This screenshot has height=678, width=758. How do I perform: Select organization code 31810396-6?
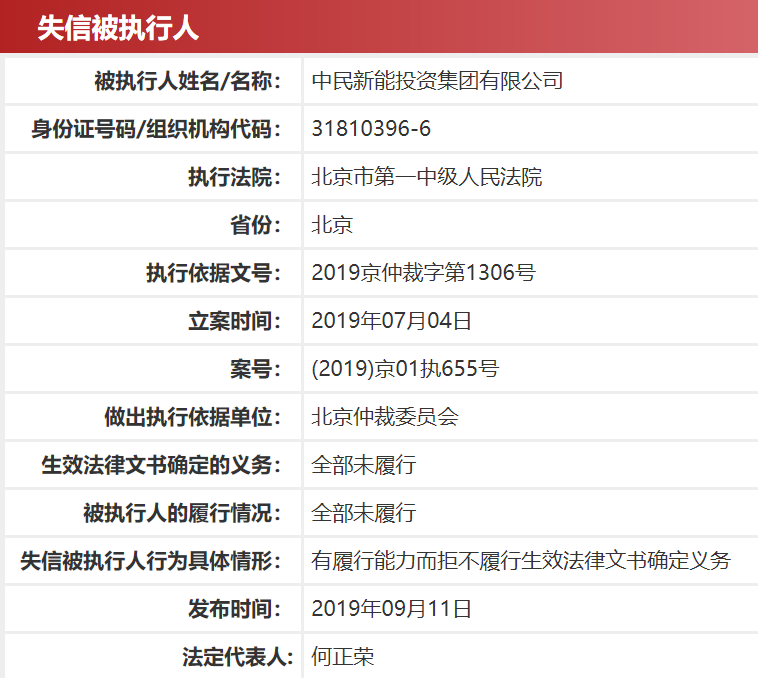(371, 129)
